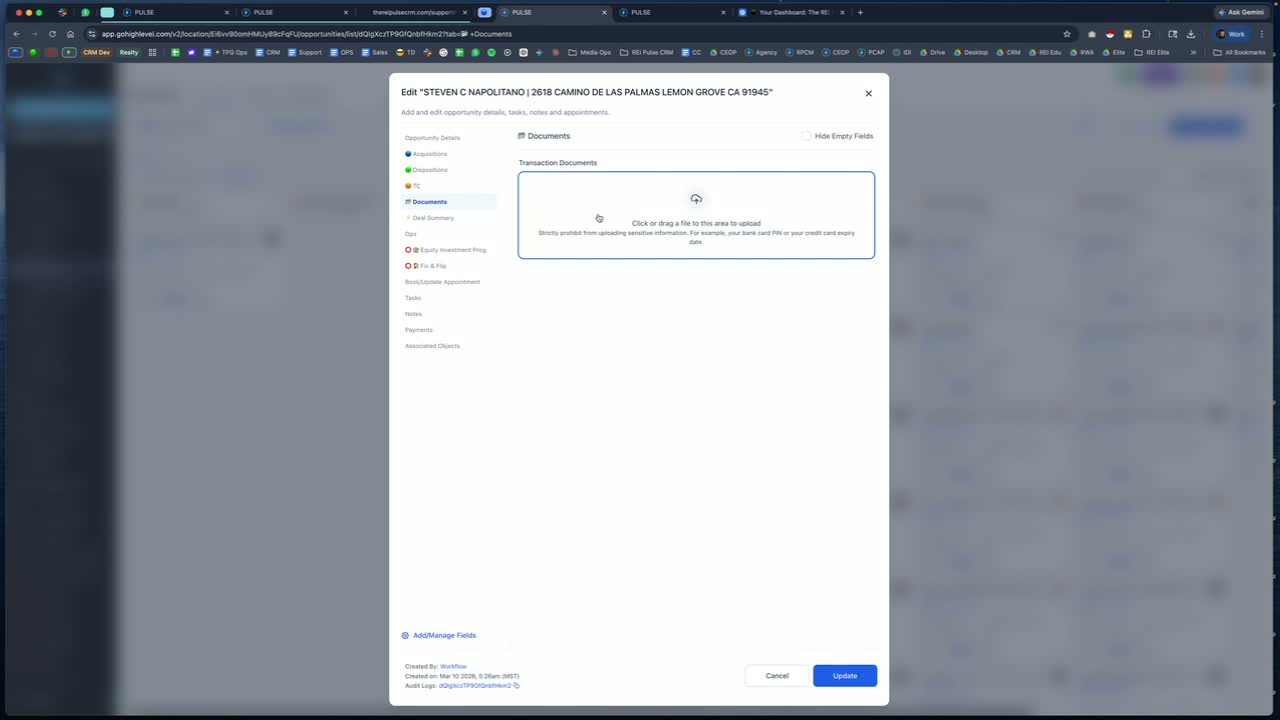Select the Fix & Flip section
Image resolution: width=1280 pixels, height=720 pixels.
click(426, 266)
